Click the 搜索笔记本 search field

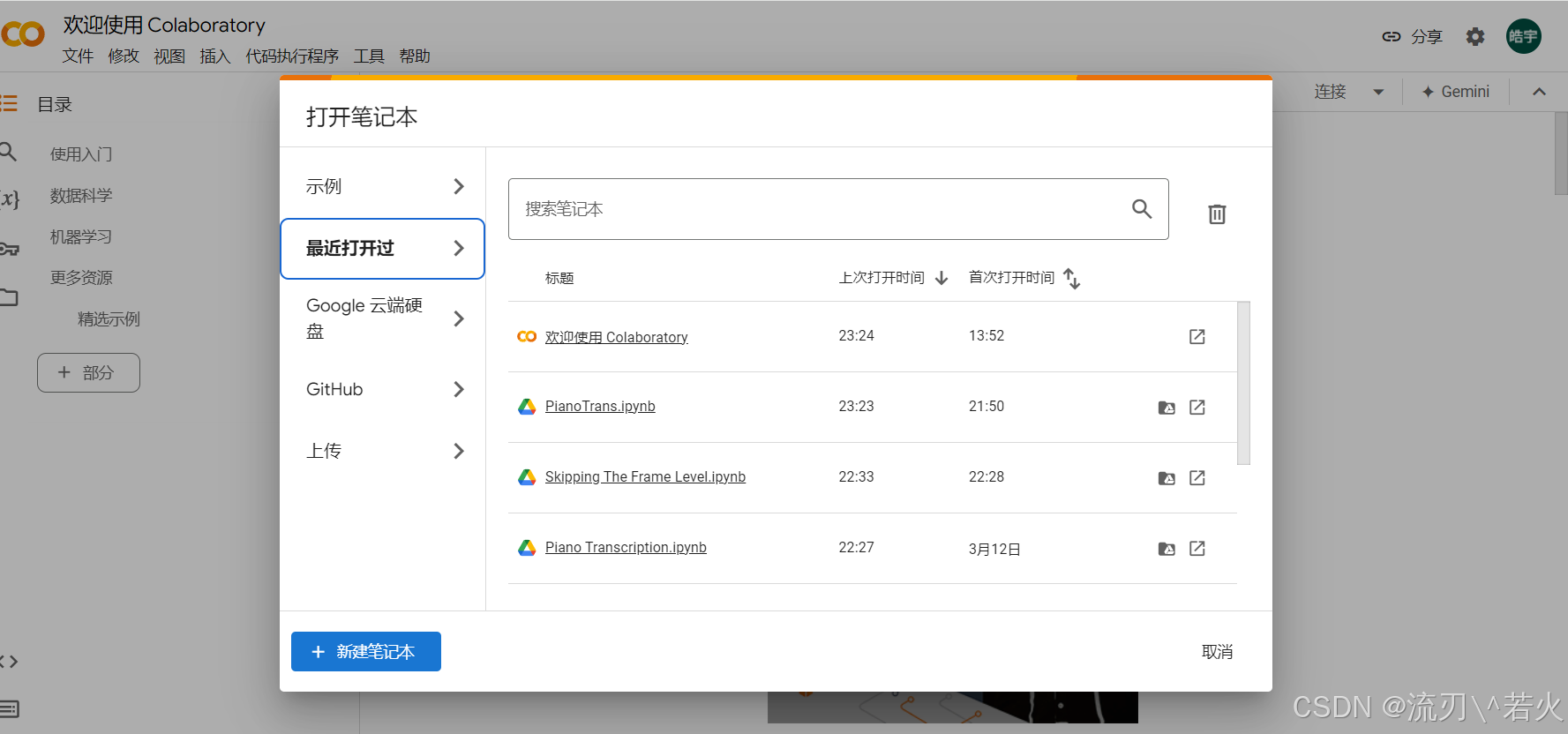click(838, 209)
